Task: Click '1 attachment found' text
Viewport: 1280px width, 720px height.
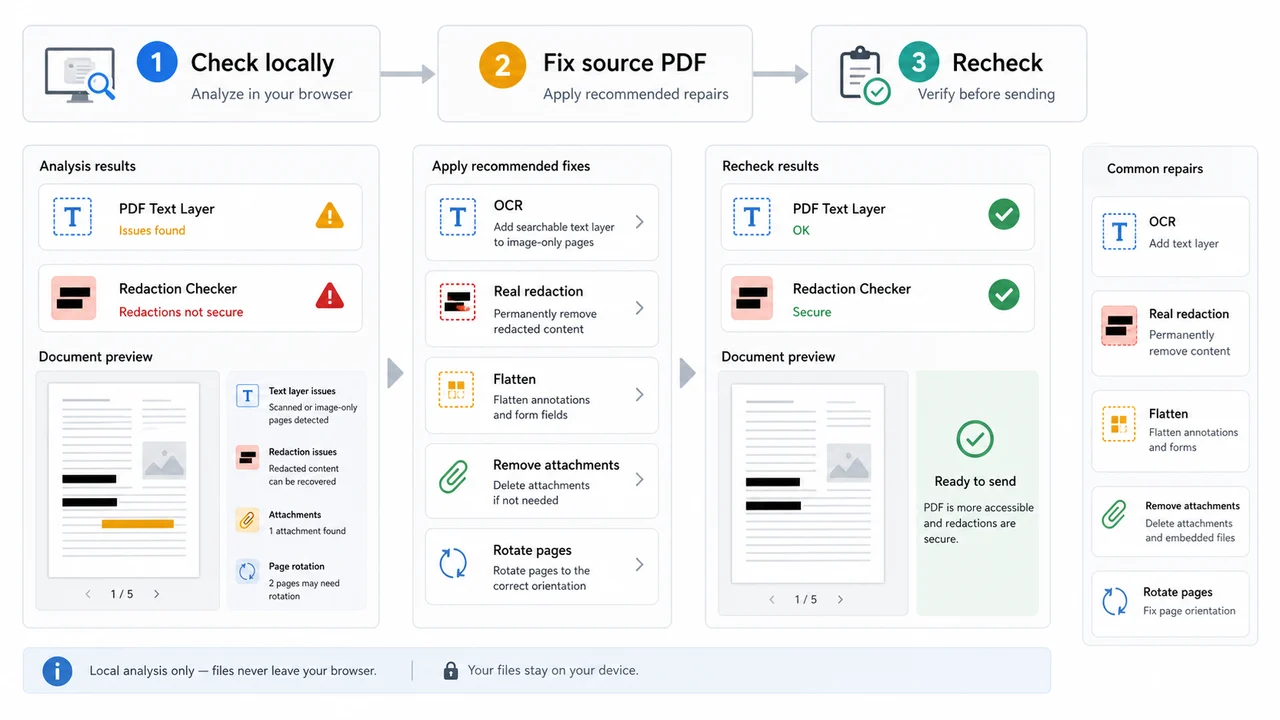Action: [x=307, y=531]
